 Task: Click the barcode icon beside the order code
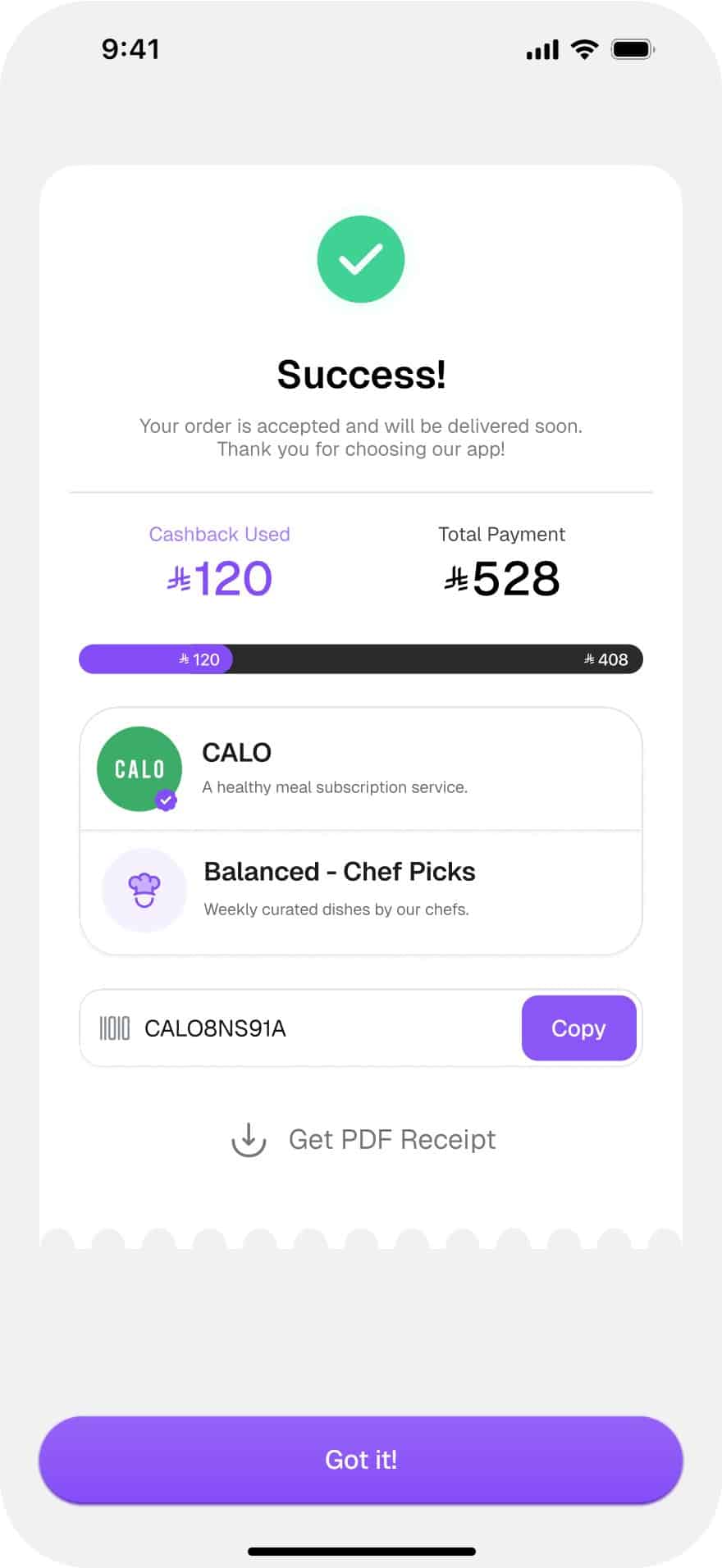pyautogui.click(x=114, y=1028)
